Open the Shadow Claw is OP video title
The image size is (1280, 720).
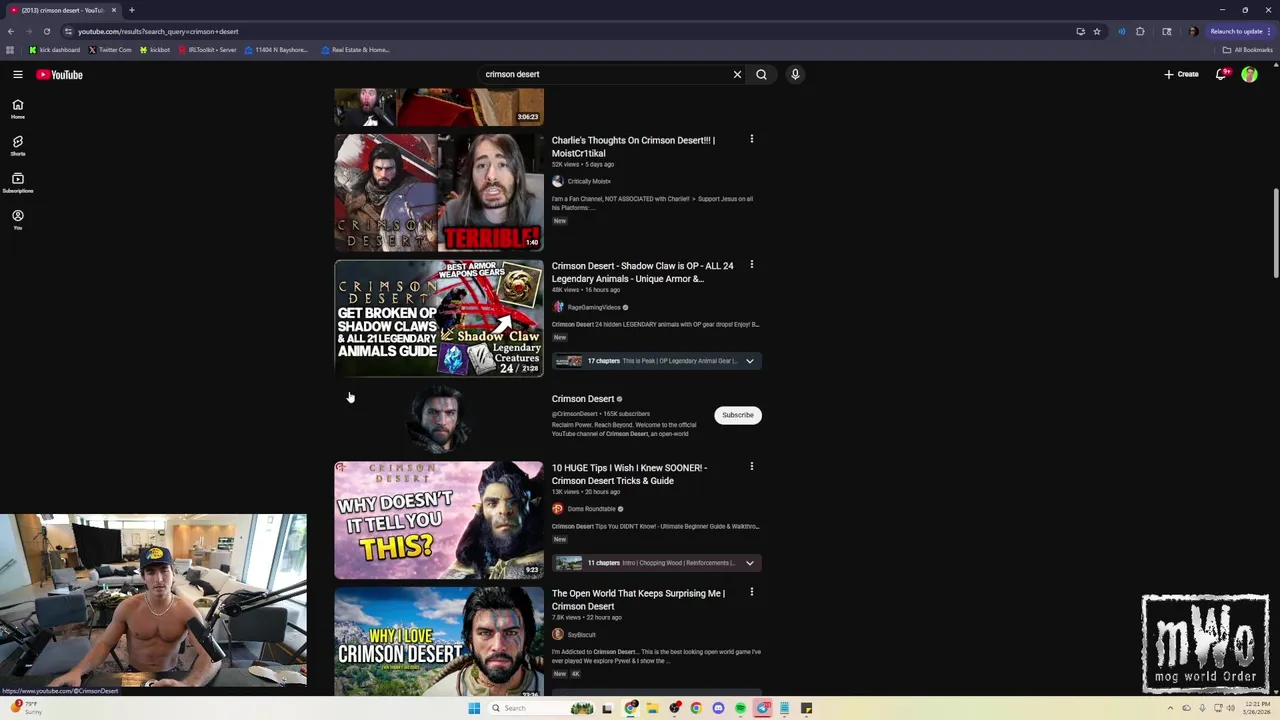[642, 272]
